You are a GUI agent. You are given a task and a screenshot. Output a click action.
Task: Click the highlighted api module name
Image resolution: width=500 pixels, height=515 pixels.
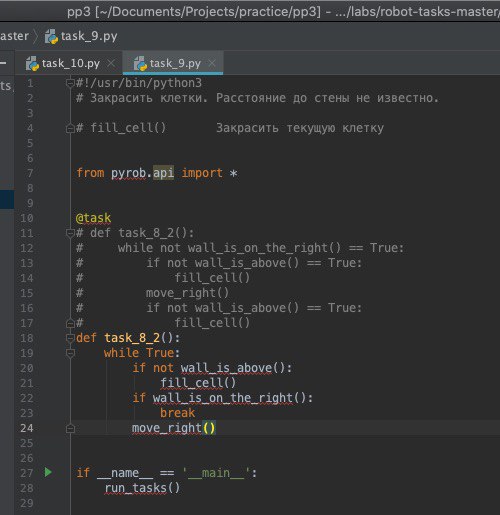point(163,173)
